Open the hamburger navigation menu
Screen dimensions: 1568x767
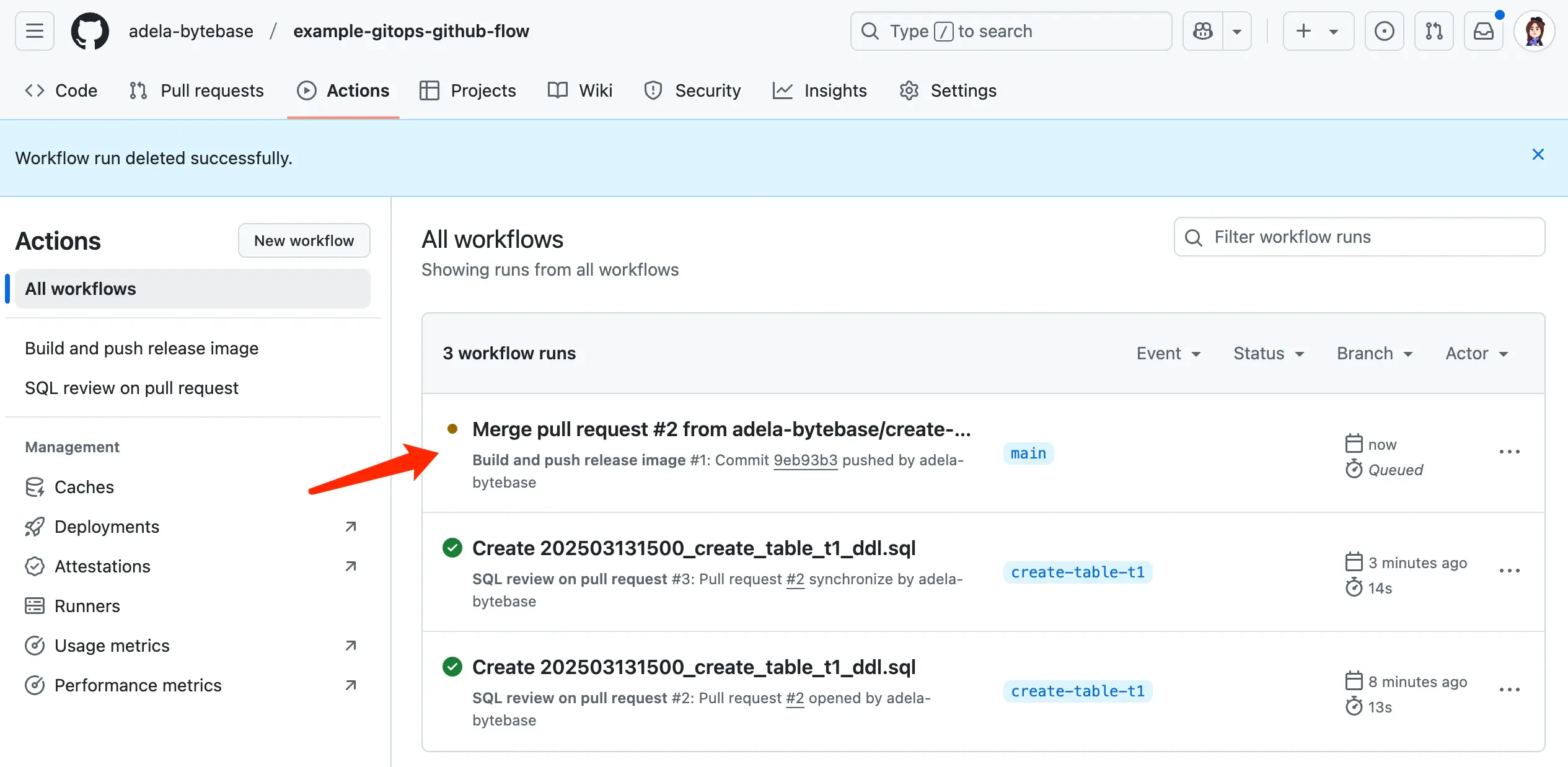(x=35, y=31)
